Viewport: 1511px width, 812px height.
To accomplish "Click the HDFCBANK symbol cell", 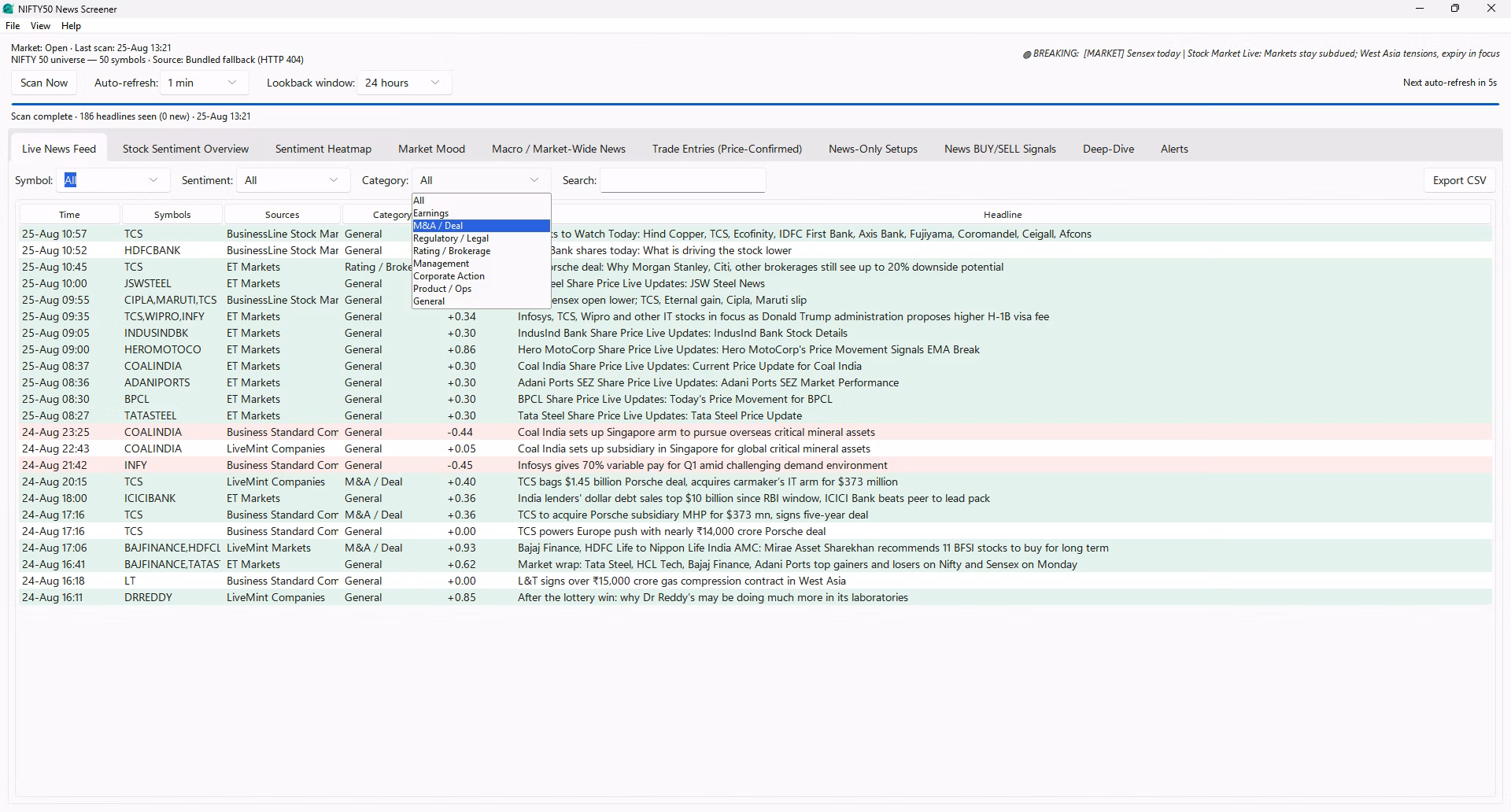I will 153,250.
